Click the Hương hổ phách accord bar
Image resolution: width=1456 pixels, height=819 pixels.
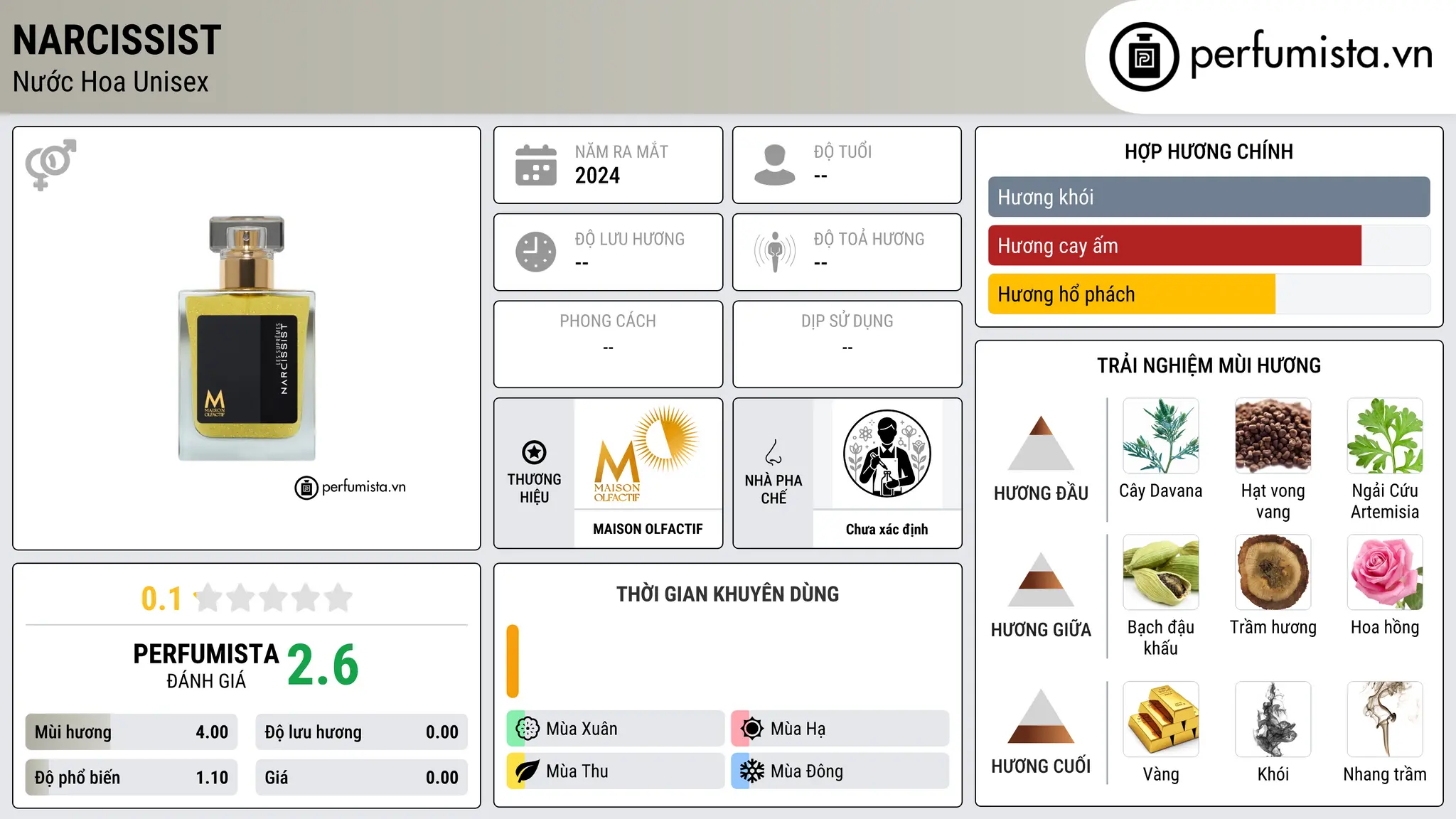[1209, 294]
